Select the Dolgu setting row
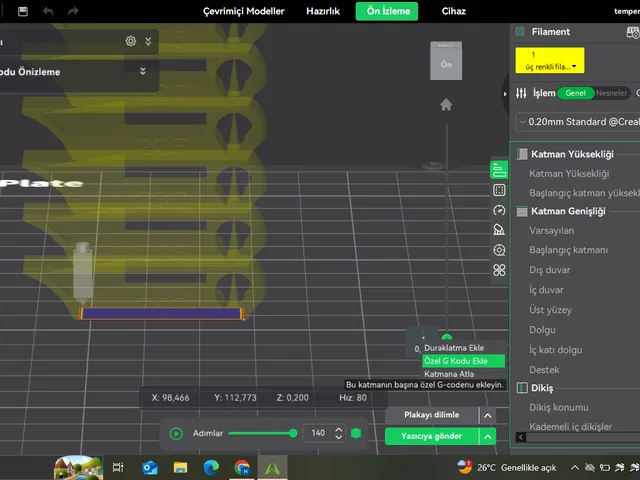This screenshot has width=640, height=480. point(542,330)
